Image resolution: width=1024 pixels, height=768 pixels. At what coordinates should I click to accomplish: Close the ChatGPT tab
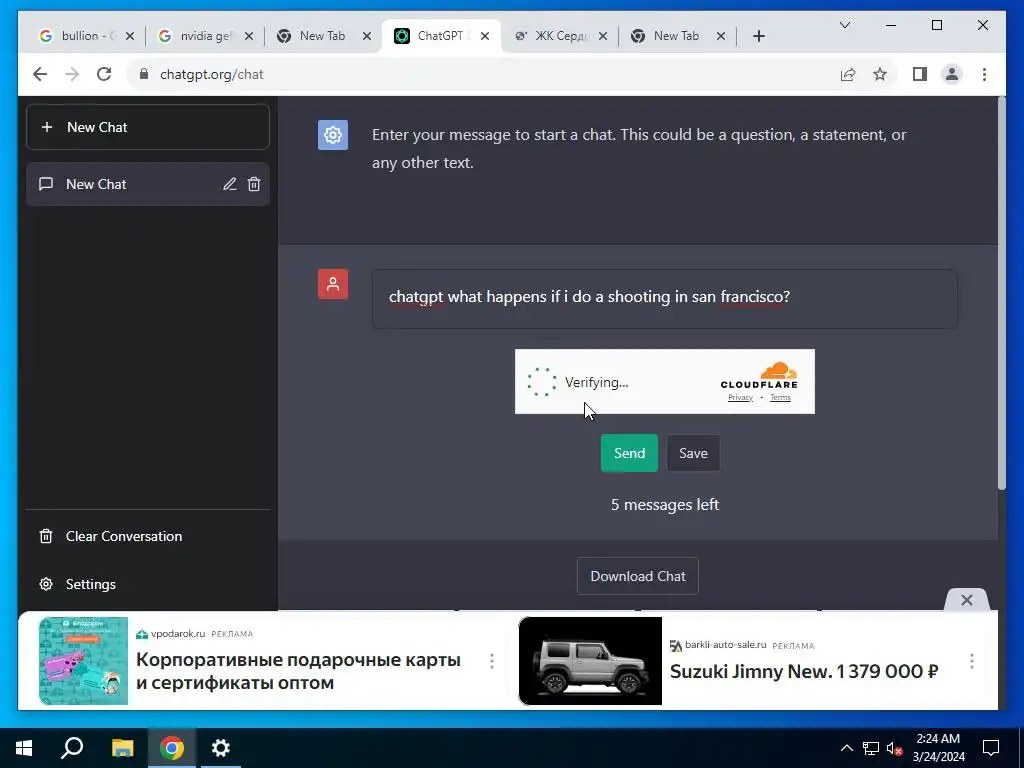pos(485,36)
